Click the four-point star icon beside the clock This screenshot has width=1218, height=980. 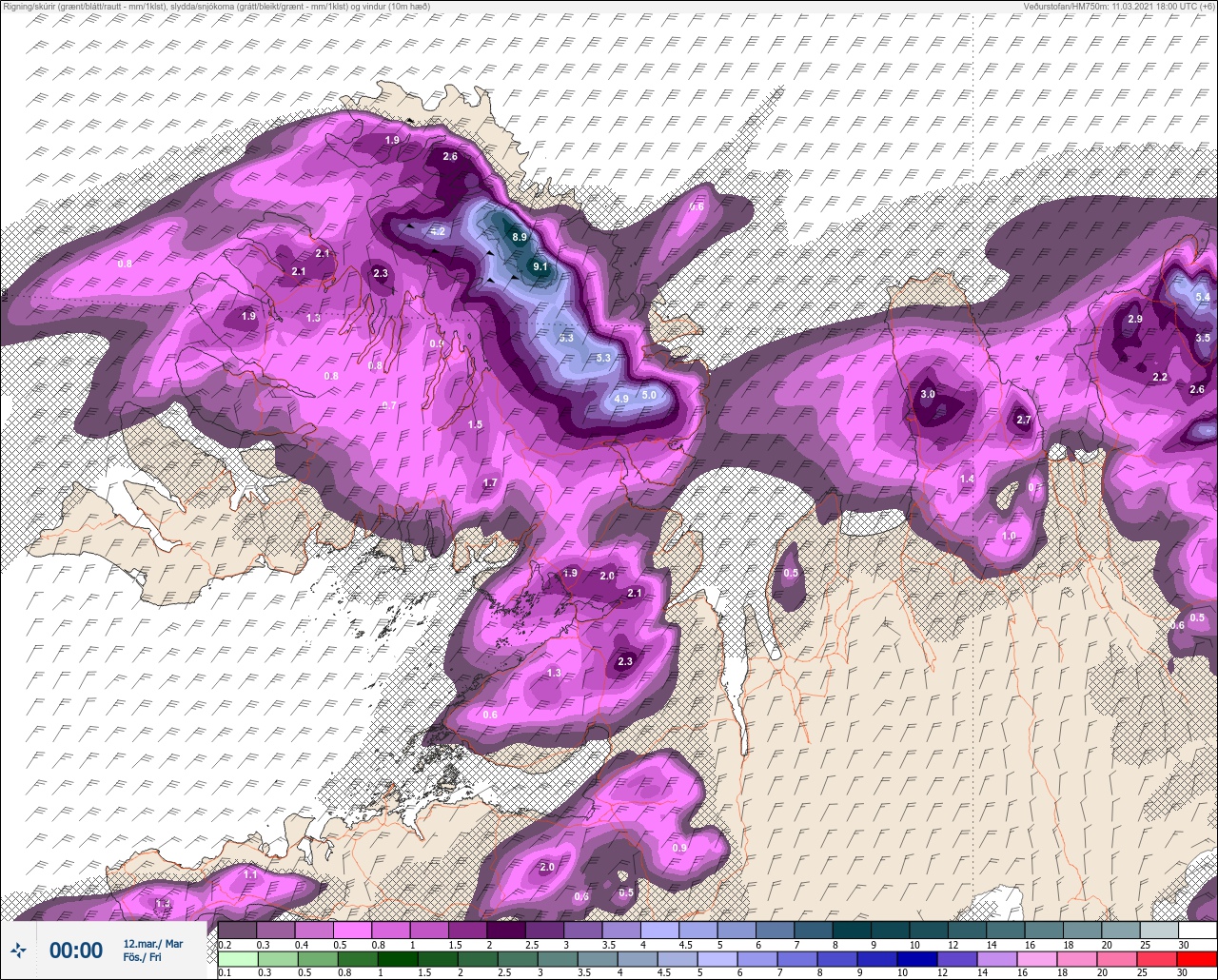coord(19,950)
